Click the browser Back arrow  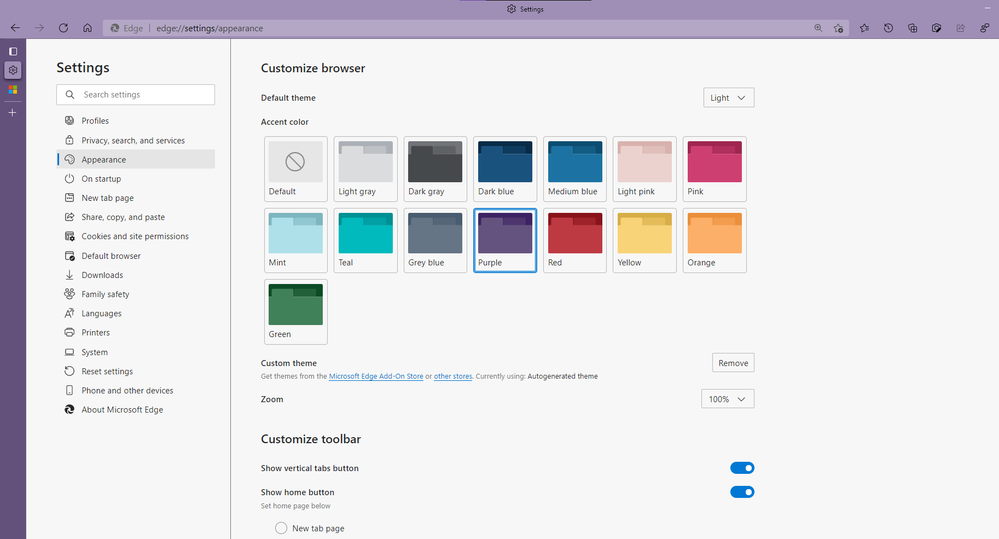tap(14, 28)
